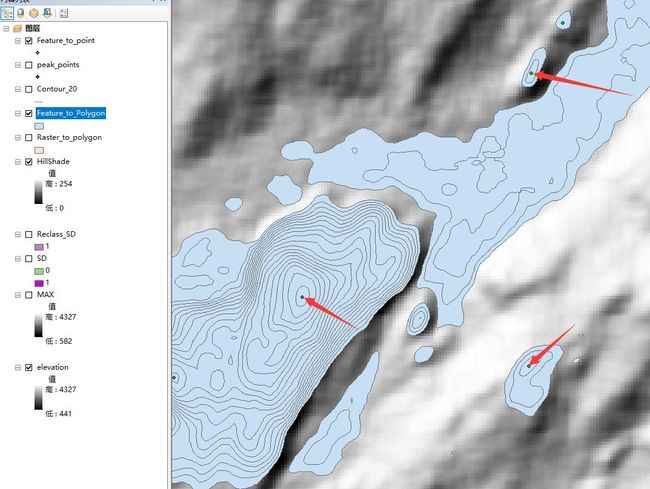
Task: Click the highlighted Feature_to_Polygon layer name
Action: [x=71, y=113]
